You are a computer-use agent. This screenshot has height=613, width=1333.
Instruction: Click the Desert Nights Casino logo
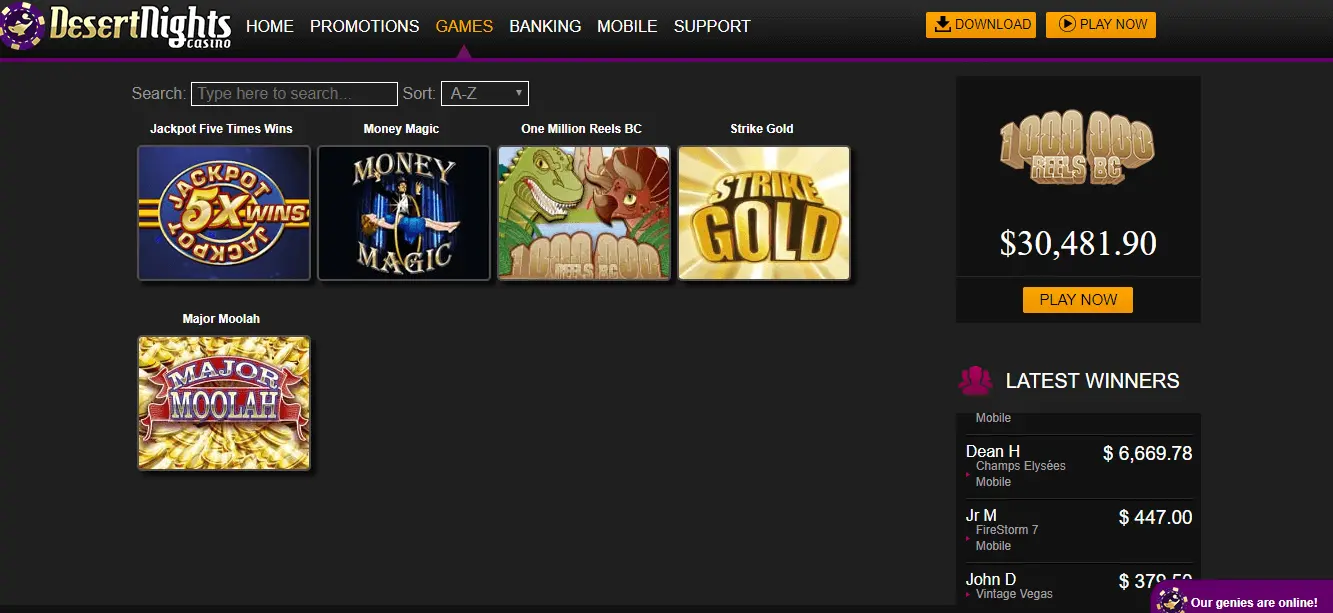[118, 27]
